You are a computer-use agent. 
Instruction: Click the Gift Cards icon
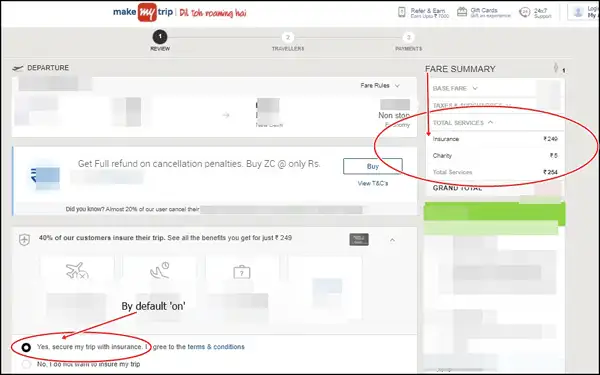[x=462, y=12]
